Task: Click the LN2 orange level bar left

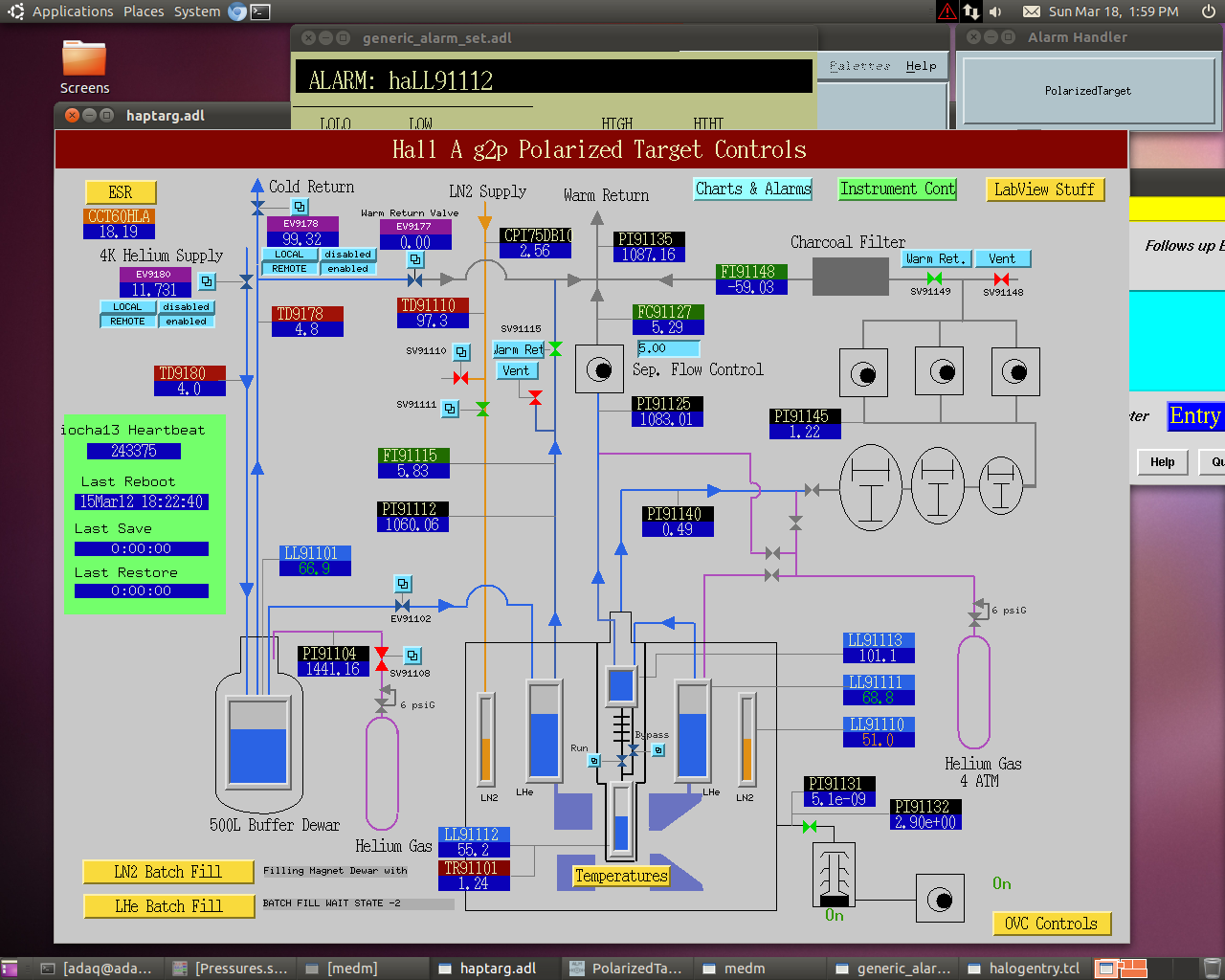Action: (485, 738)
